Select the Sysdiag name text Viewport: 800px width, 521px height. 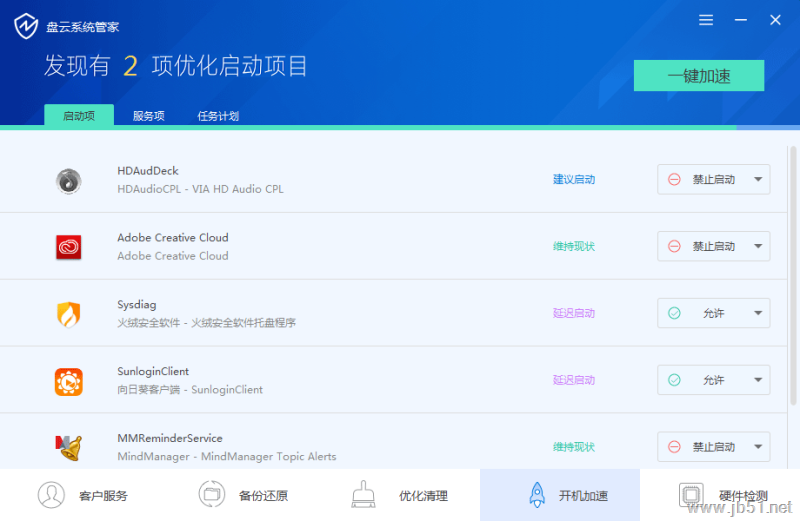click(137, 305)
